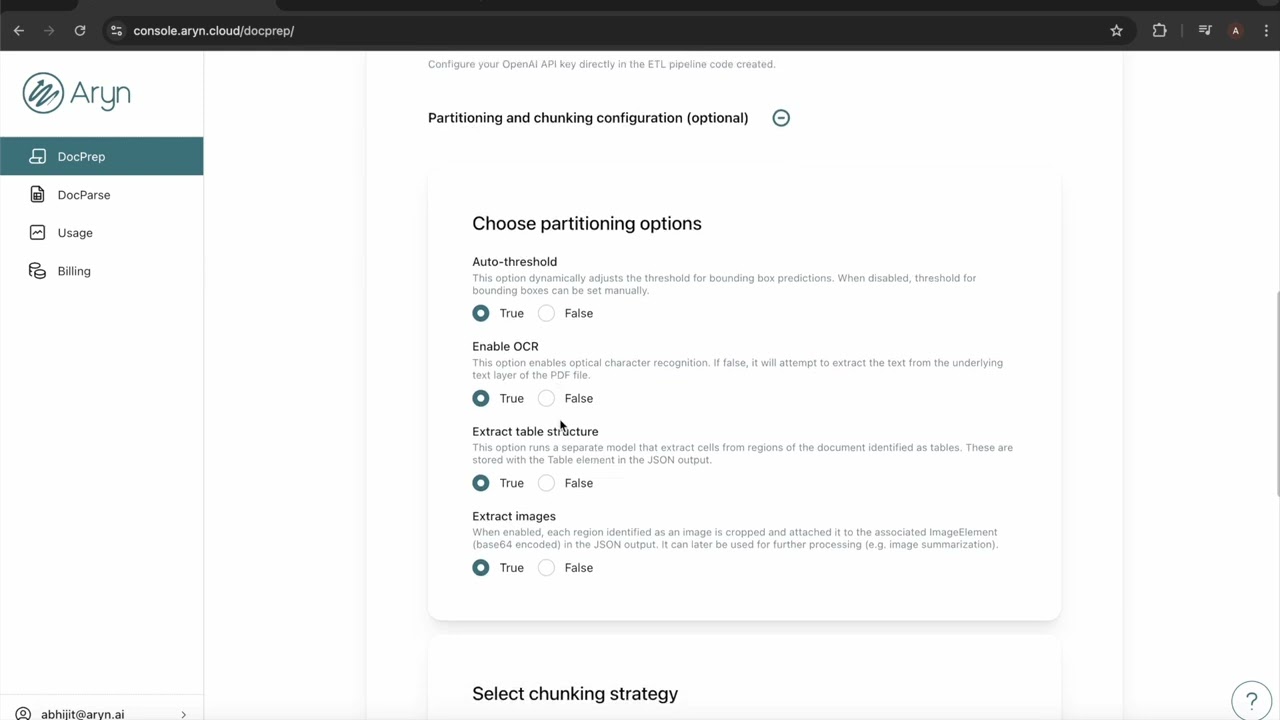Expand the abhijit@aryn.ai account menu
Viewport: 1280px width, 720px height.
(183, 714)
